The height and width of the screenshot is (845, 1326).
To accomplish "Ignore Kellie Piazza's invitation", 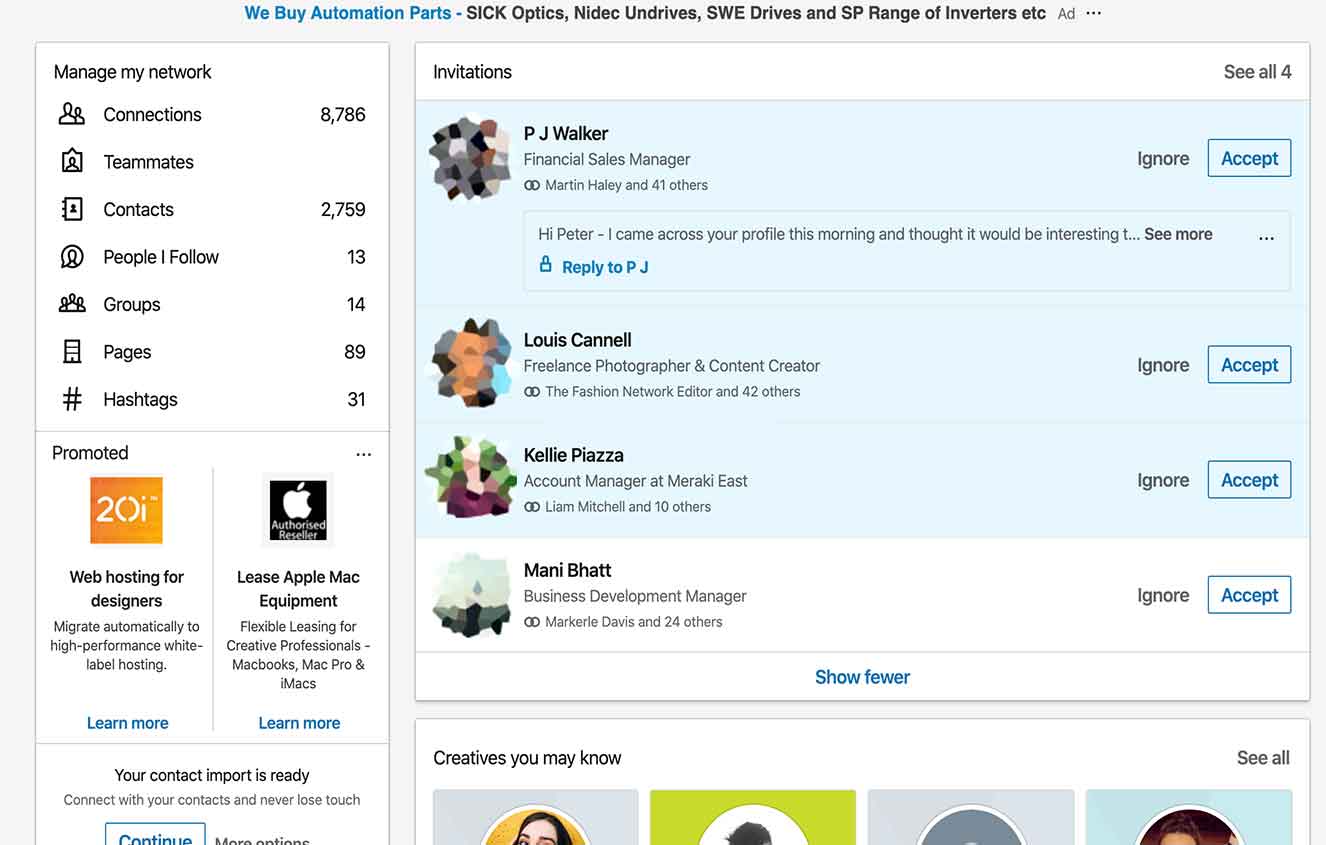I will 1163,480.
